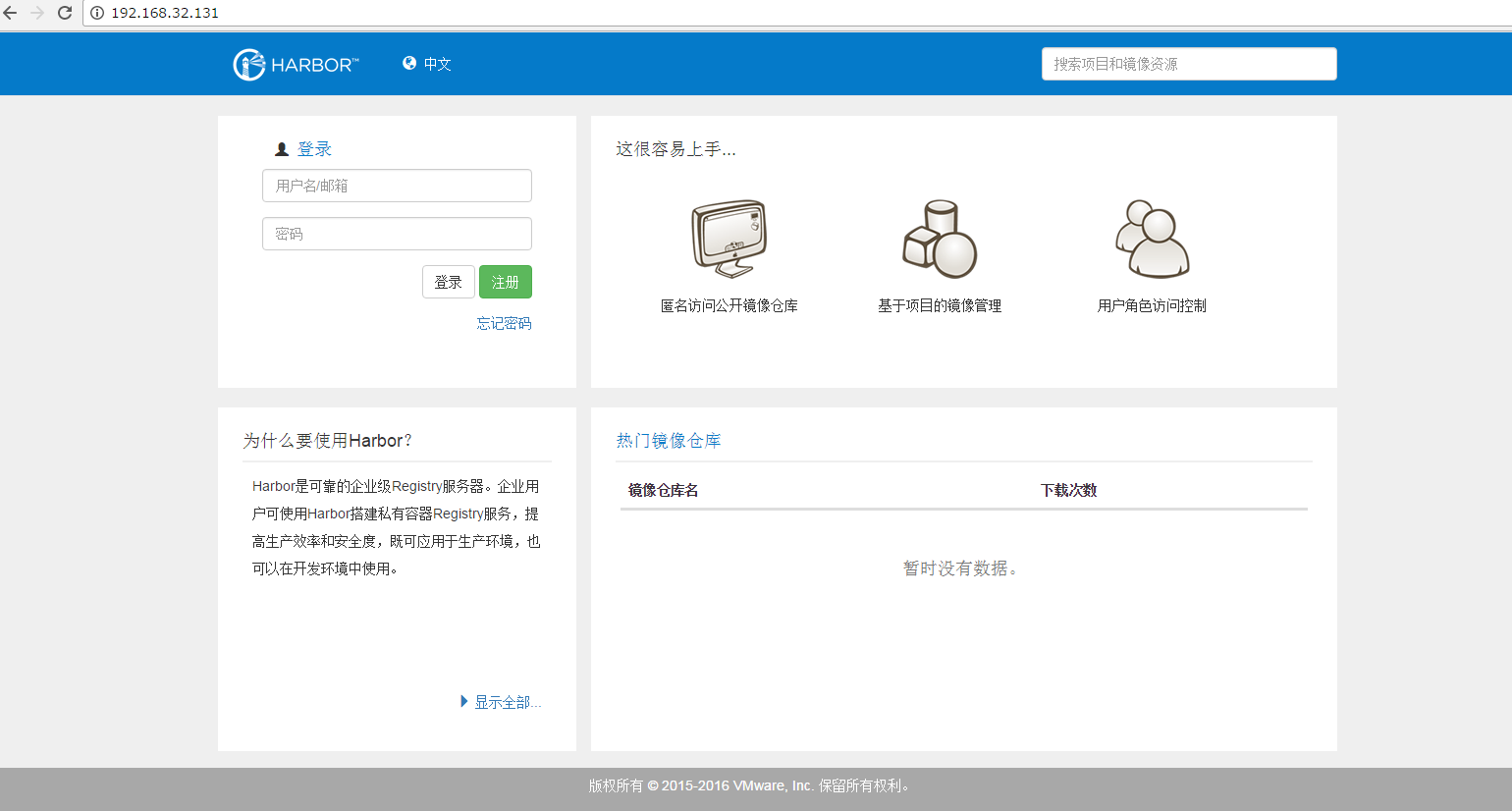
Task: Click the address bar showing 192.168.32.131
Action: (x=797, y=13)
